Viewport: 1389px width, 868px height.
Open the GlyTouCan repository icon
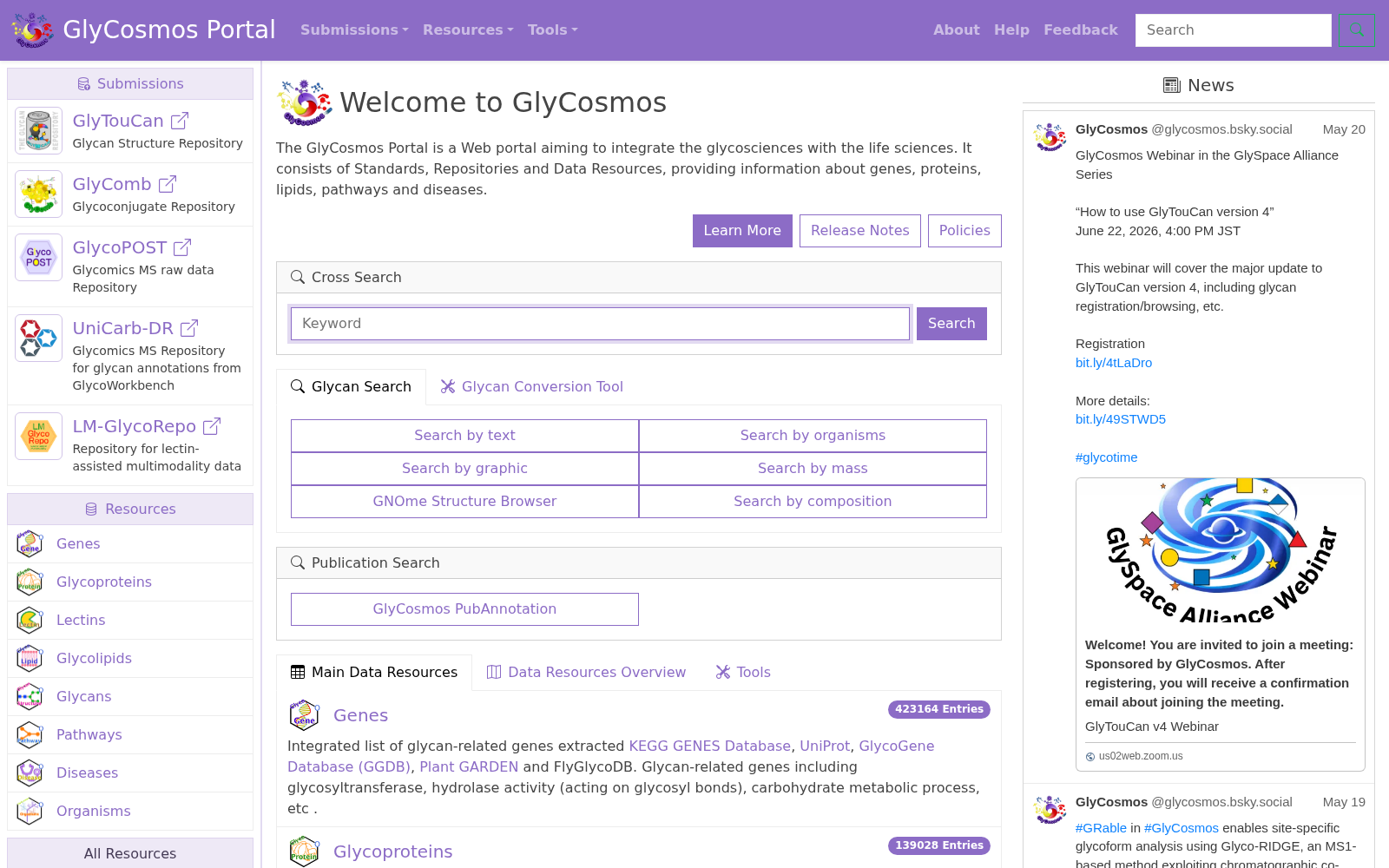click(38, 131)
